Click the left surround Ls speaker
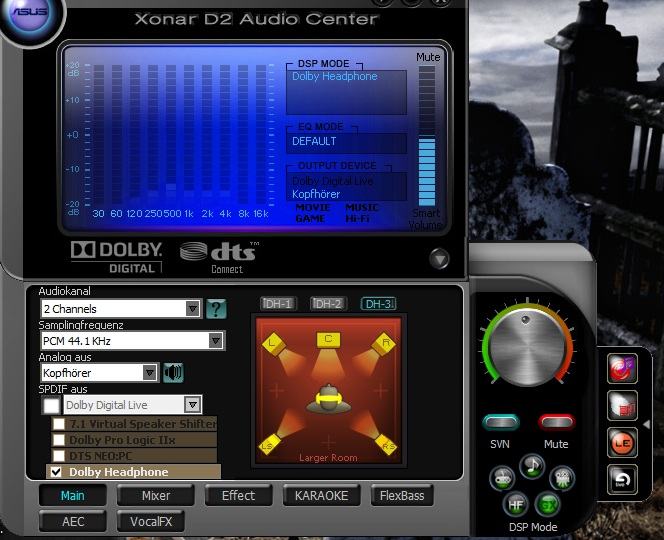 pyautogui.click(x=269, y=444)
